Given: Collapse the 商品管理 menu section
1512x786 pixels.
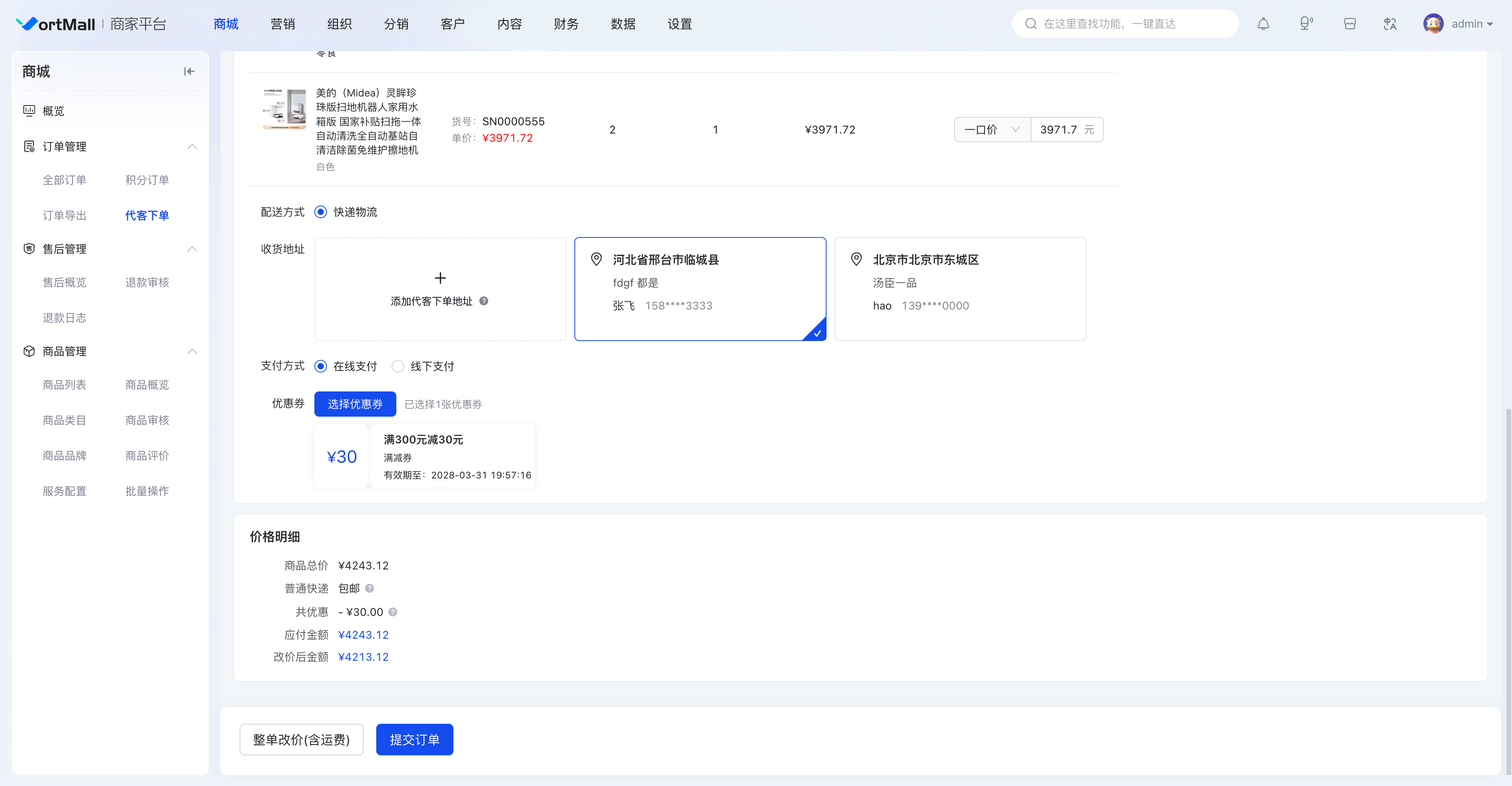Looking at the screenshot, I should 192,351.
